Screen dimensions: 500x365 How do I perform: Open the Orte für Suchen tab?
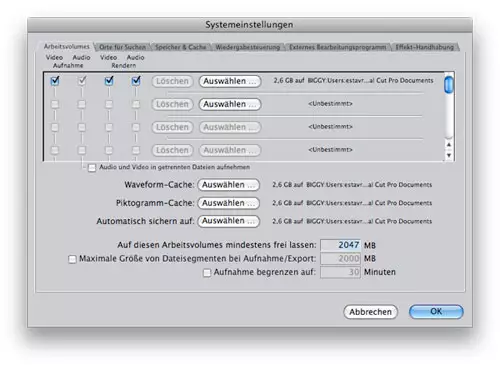122,47
